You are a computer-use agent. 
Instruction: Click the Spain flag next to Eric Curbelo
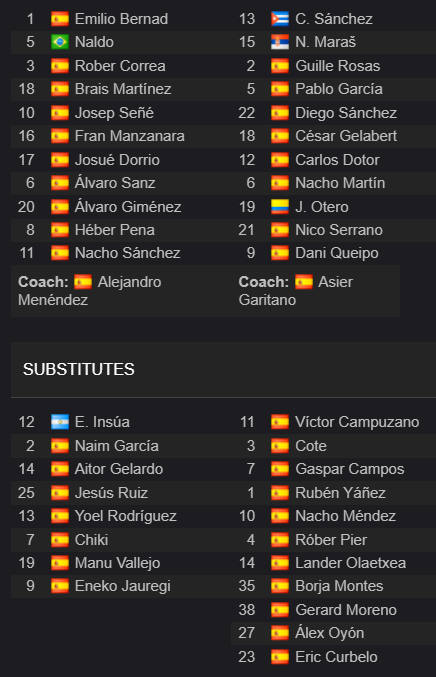pos(280,657)
